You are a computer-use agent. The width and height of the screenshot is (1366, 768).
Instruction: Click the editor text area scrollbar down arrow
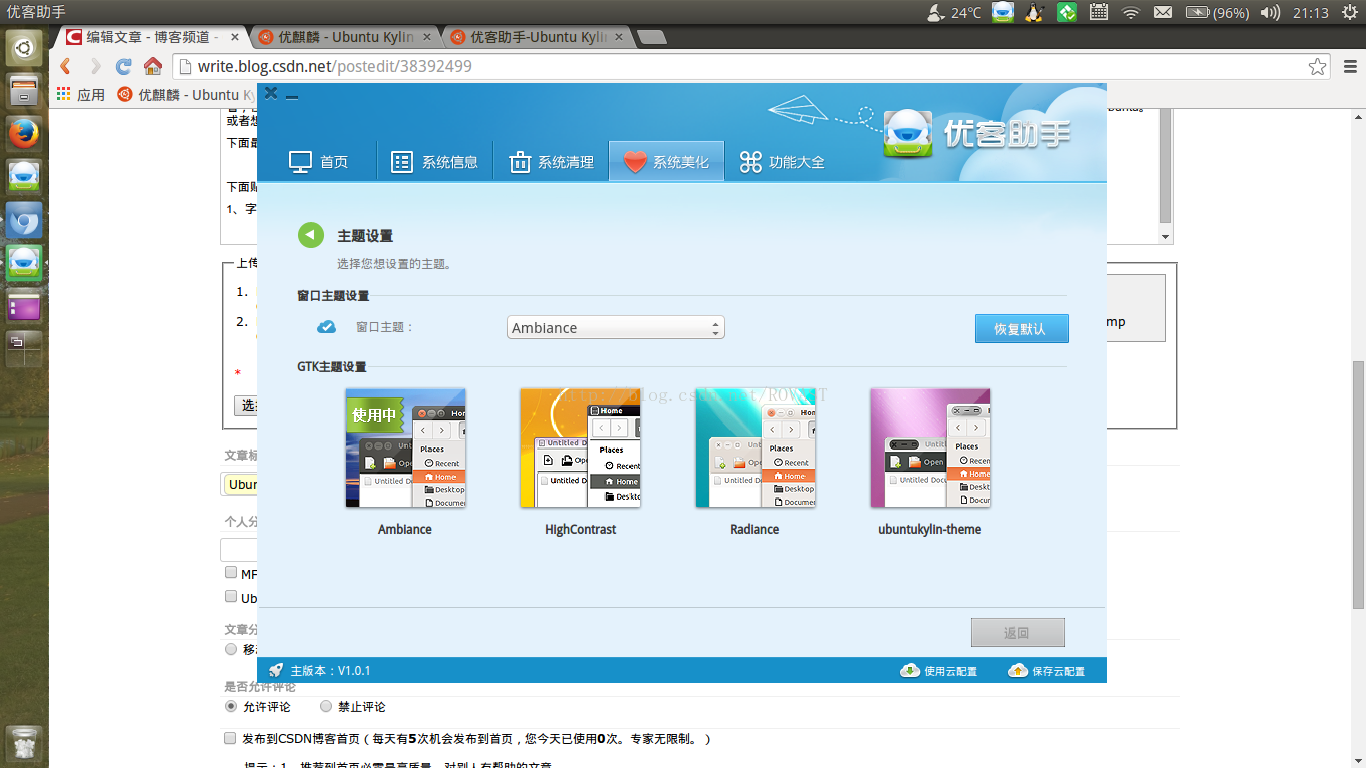coord(1165,237)
